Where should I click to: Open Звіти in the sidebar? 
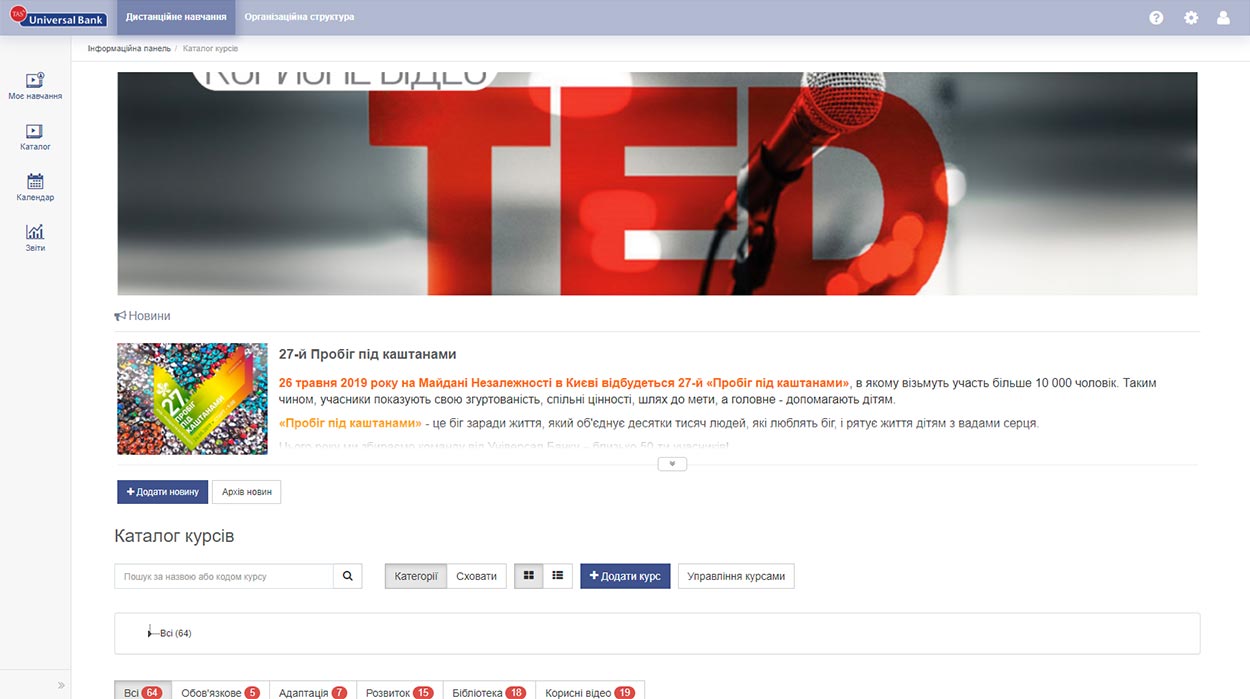click(35, 237)
